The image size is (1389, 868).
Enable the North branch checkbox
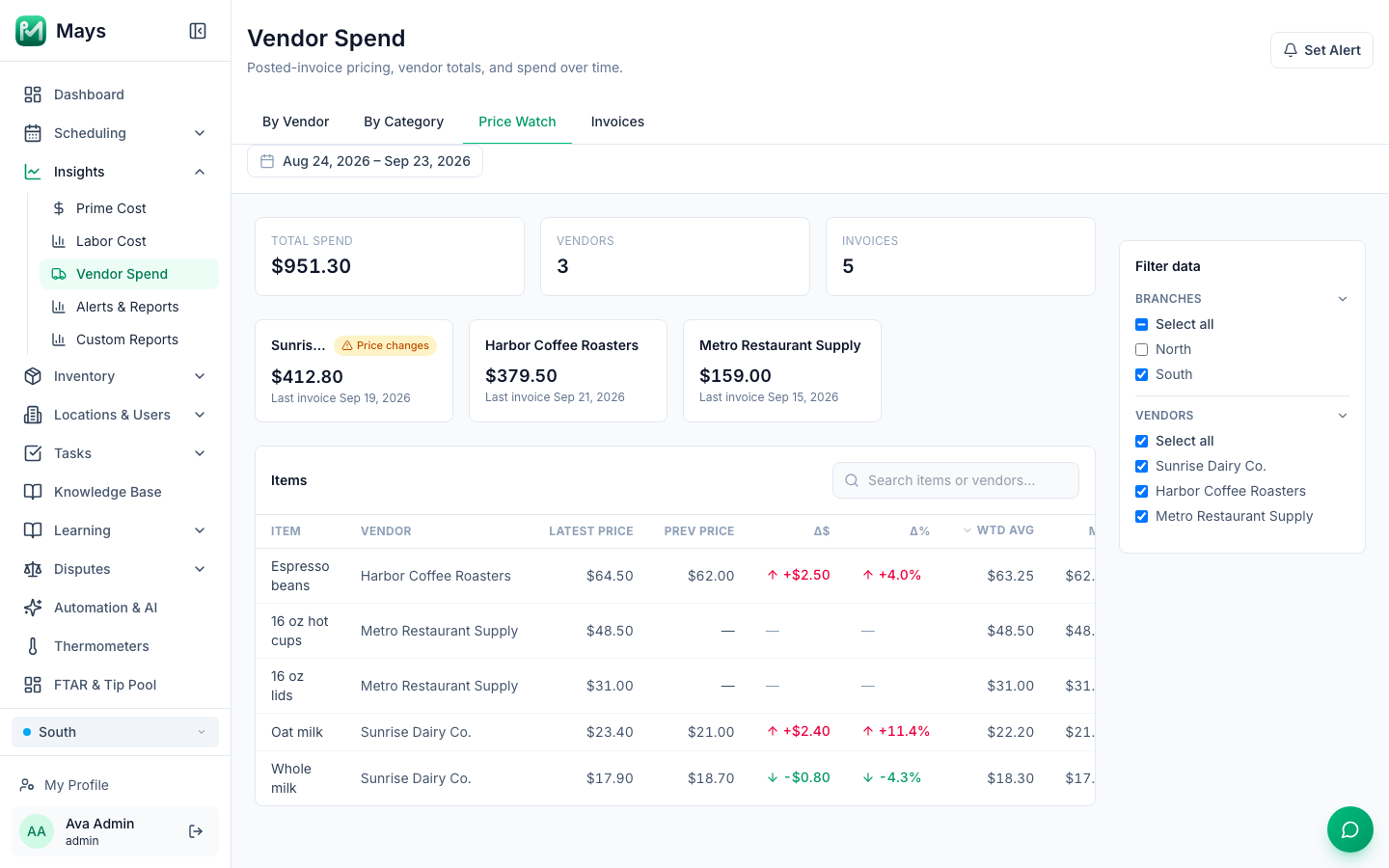pyautogui.click(x=1142, y=349)
